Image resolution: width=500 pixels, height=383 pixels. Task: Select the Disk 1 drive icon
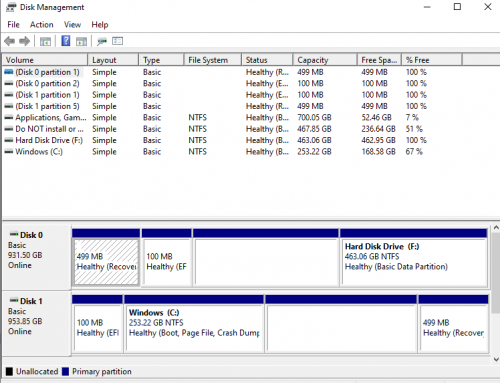14,300
